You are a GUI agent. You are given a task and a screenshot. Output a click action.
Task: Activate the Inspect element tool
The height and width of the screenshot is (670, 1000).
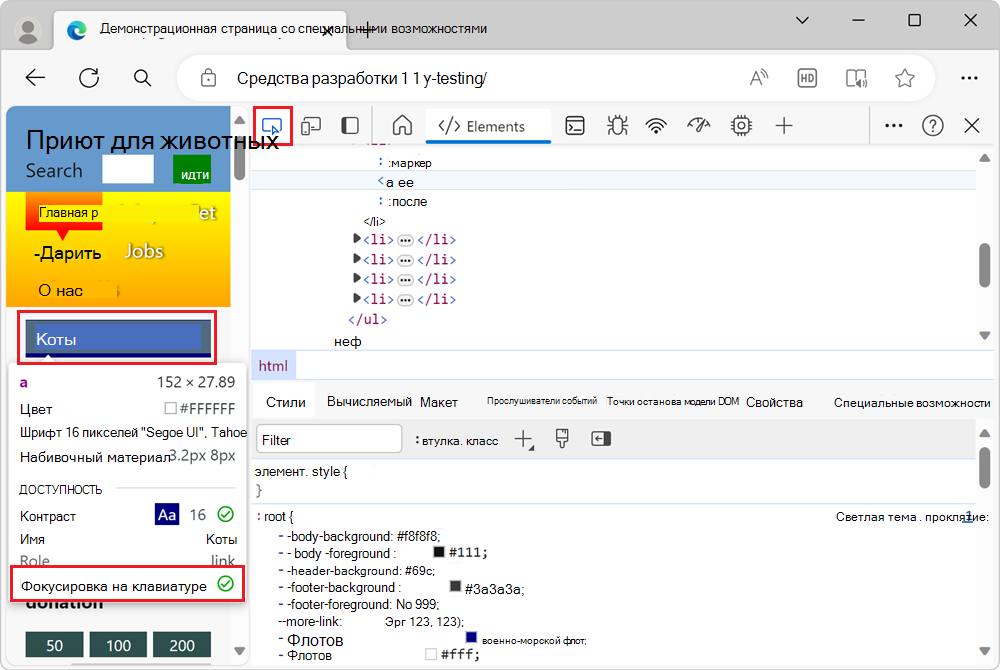pos(272,126)
